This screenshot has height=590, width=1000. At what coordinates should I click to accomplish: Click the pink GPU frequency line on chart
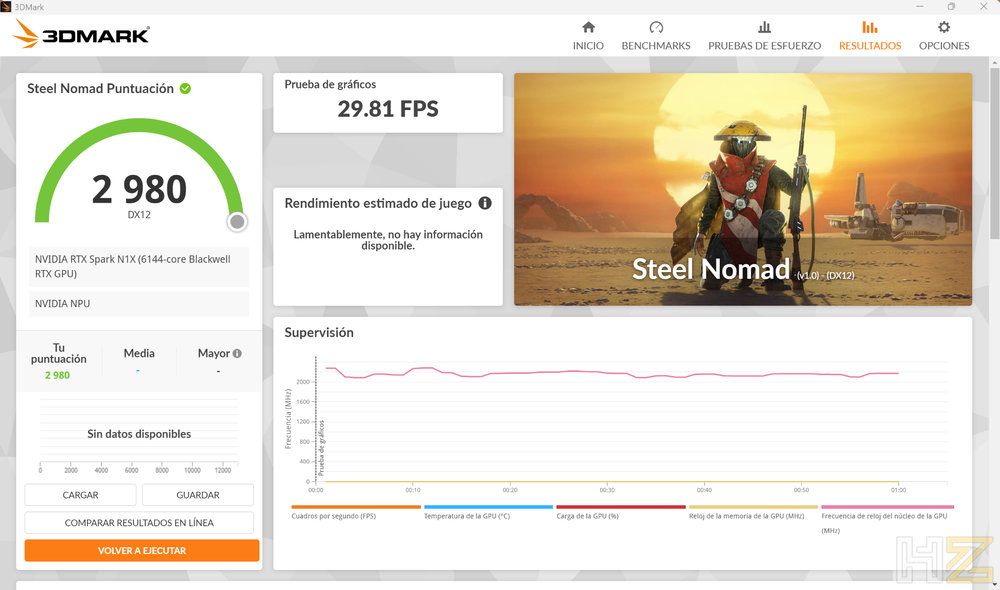click(x=612, y=373)
